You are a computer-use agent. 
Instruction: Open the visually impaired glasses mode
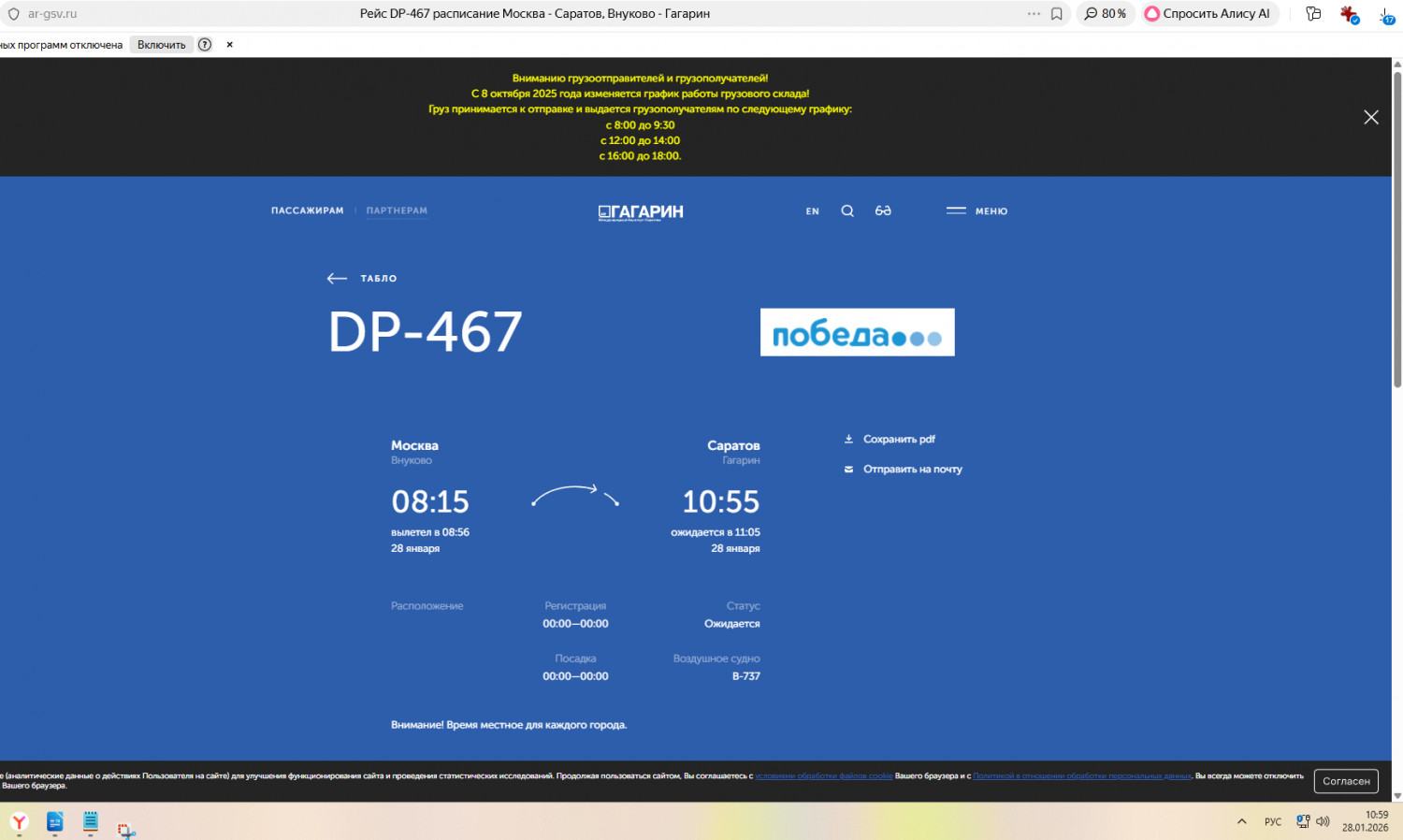click(883, 211)
